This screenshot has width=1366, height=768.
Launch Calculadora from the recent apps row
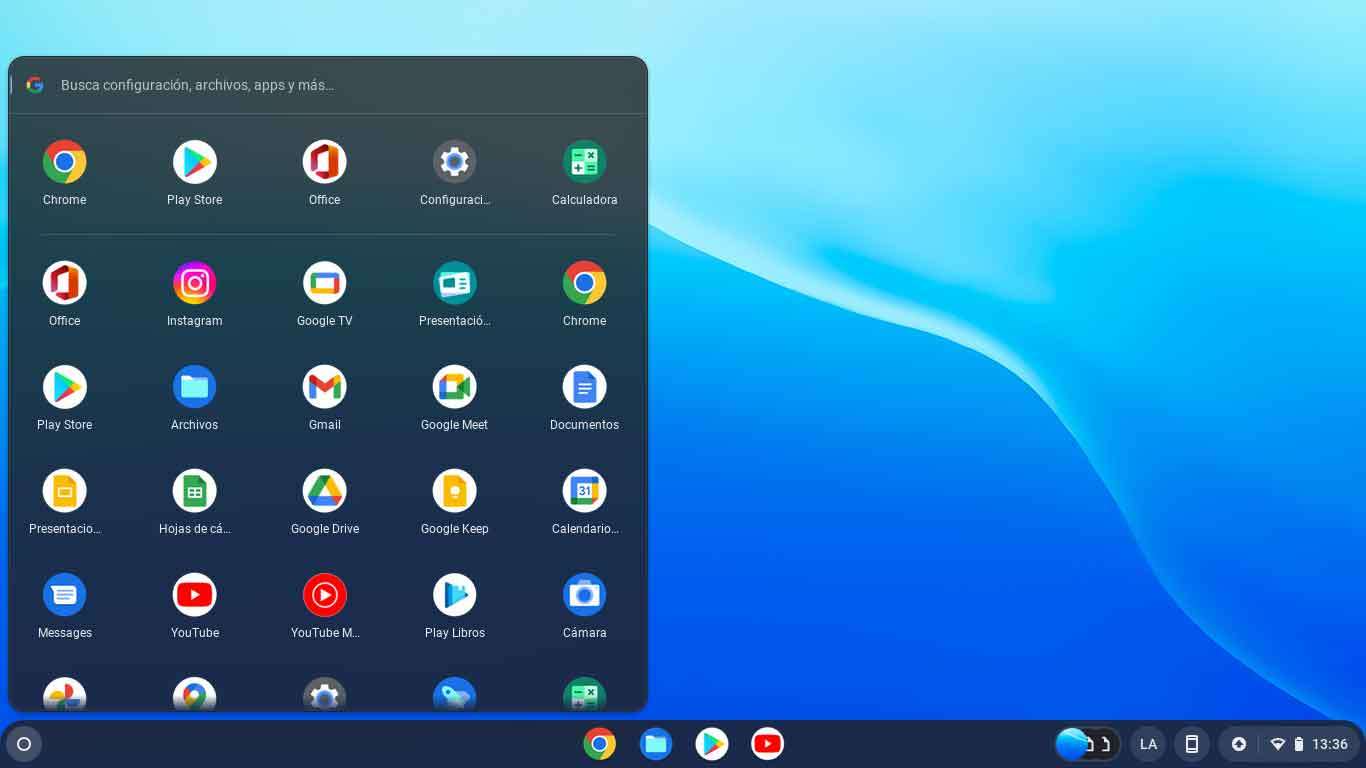coord(584,162)
